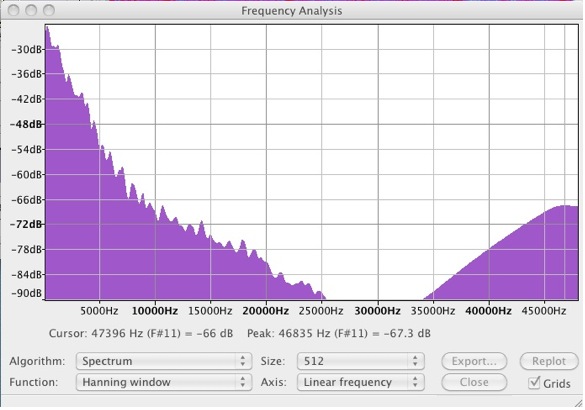Click the window resize grip corner

(x=578, y=402)
